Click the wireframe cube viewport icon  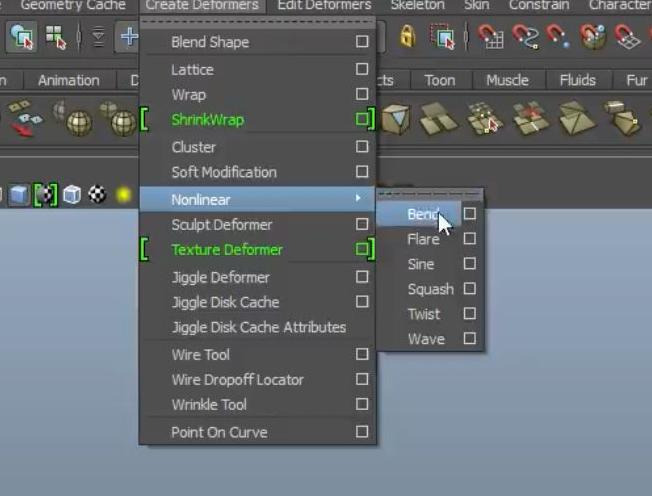(x=72, y=195)
